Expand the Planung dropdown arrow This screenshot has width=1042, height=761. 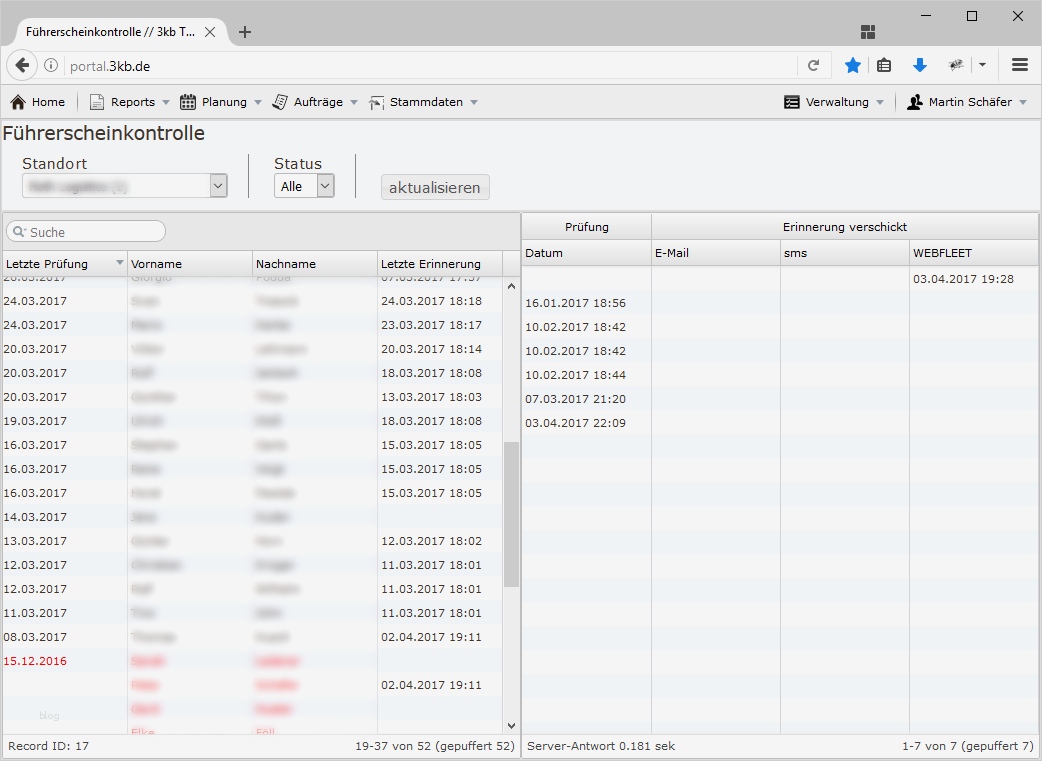(258, 103)
